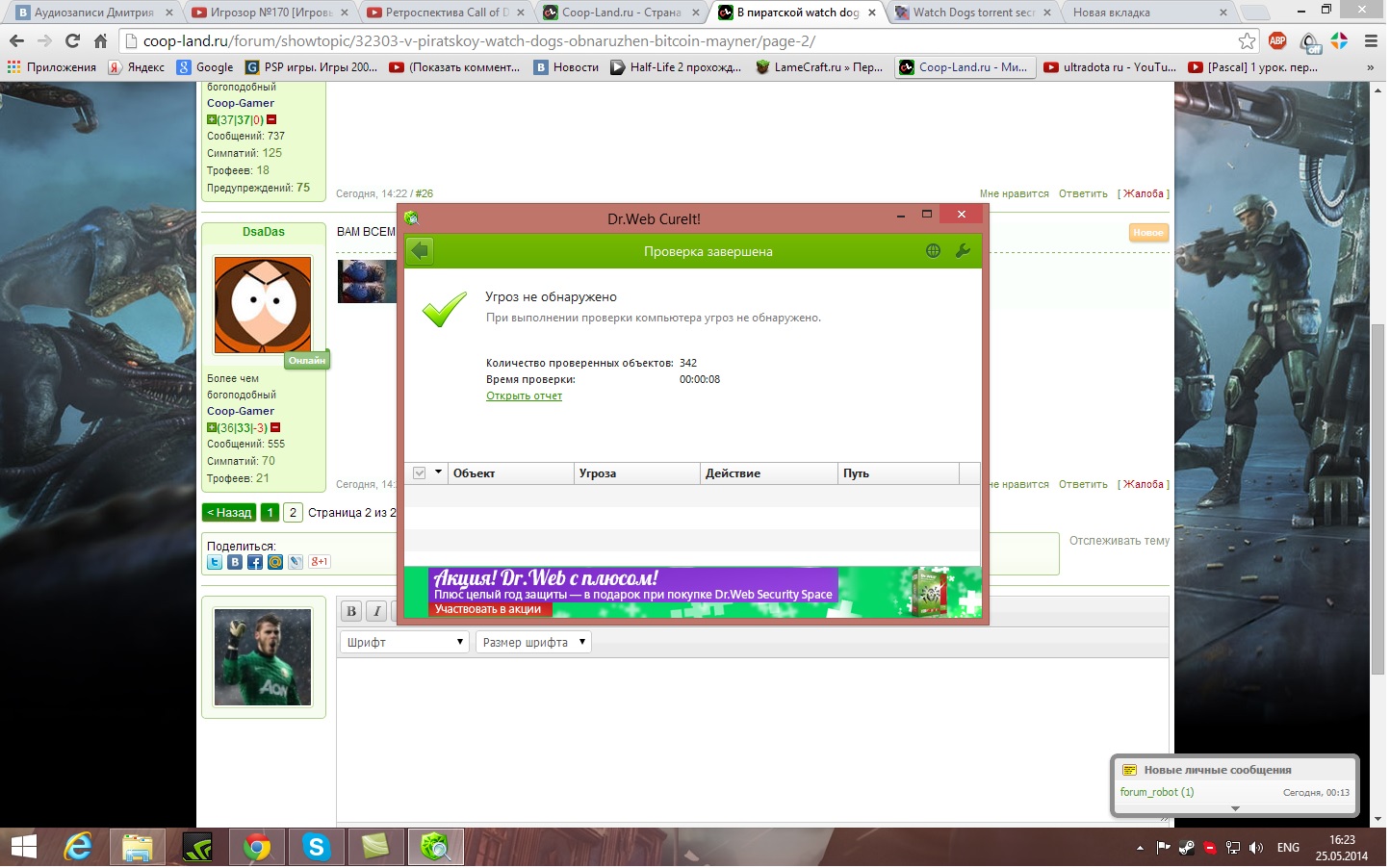Toggle select-all checkbox in Dr.Web table header
Image resolution: width=1390 pixels, height=868 pixels.
coord(419,473)
